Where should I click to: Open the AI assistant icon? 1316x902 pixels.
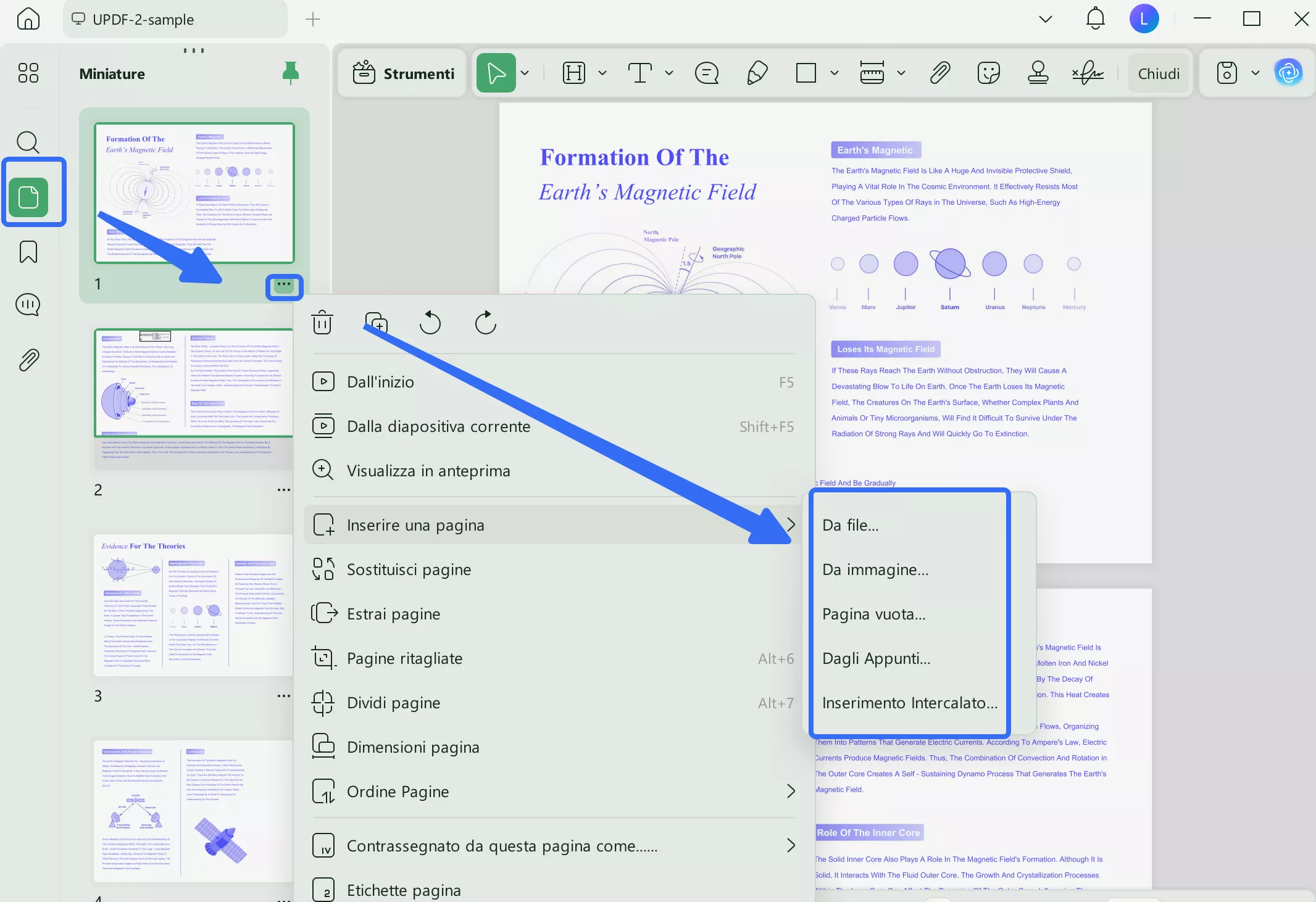click(1289, 72)
